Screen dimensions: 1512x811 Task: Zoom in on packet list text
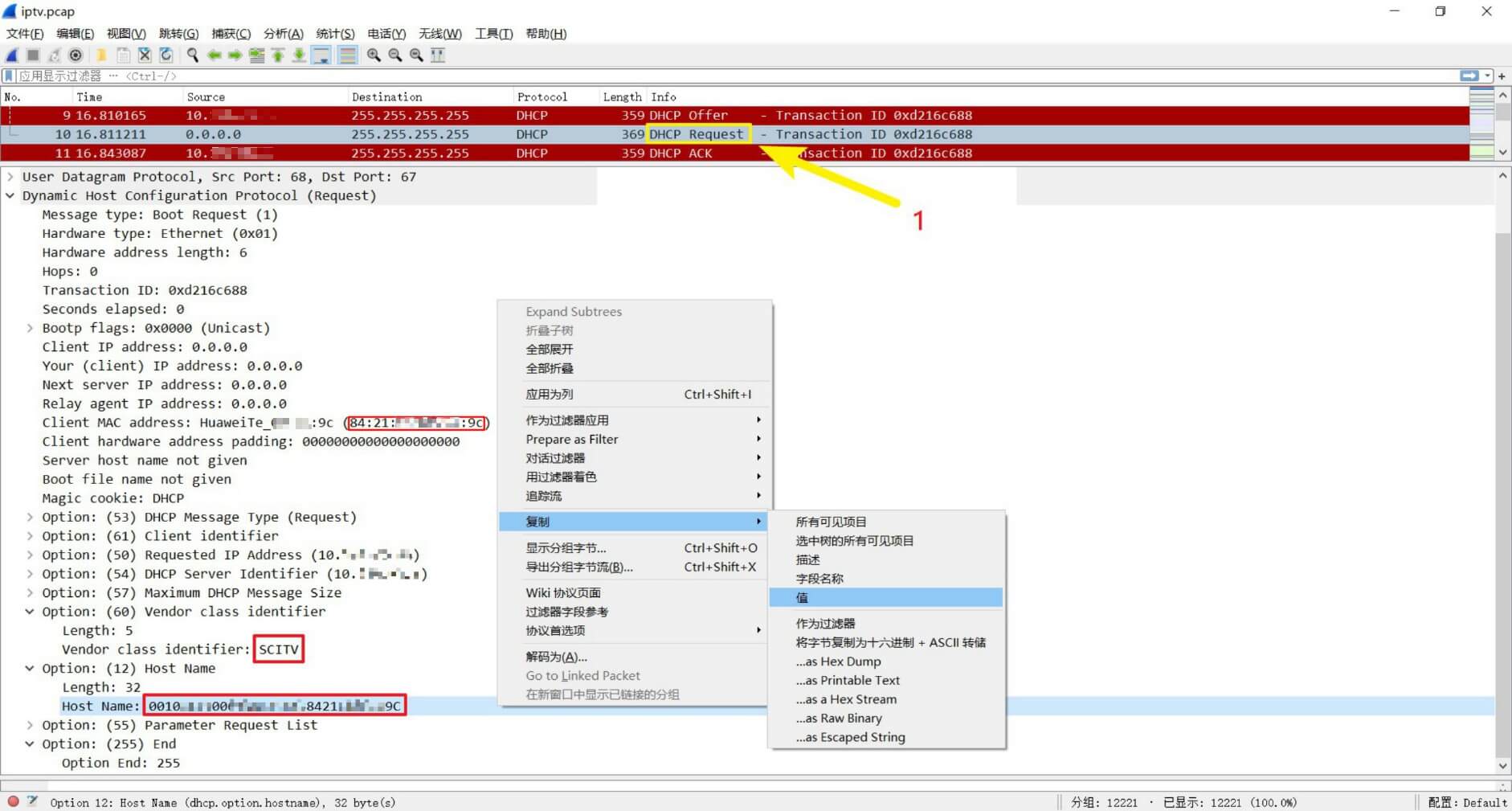coord(372,55)
